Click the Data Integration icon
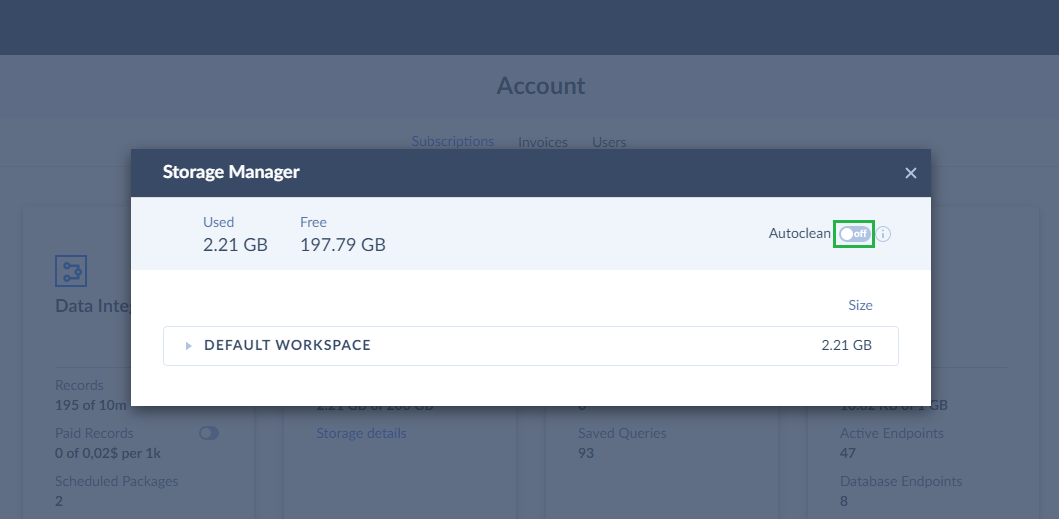 (71, 271)
